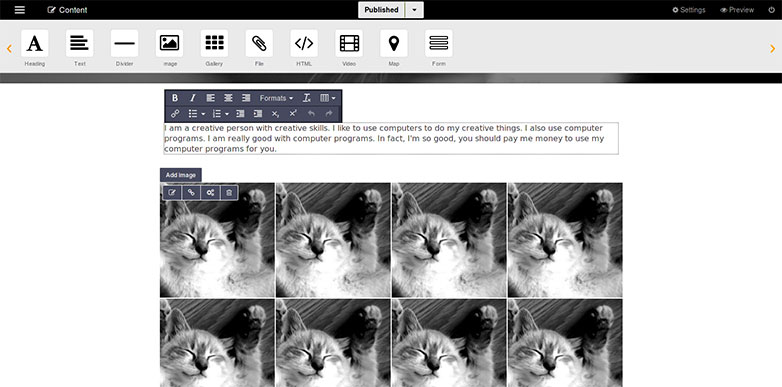The width and height of the screenshot is (782, 387).
Task: Click the Add Image button
Action: tap(181, 175)
